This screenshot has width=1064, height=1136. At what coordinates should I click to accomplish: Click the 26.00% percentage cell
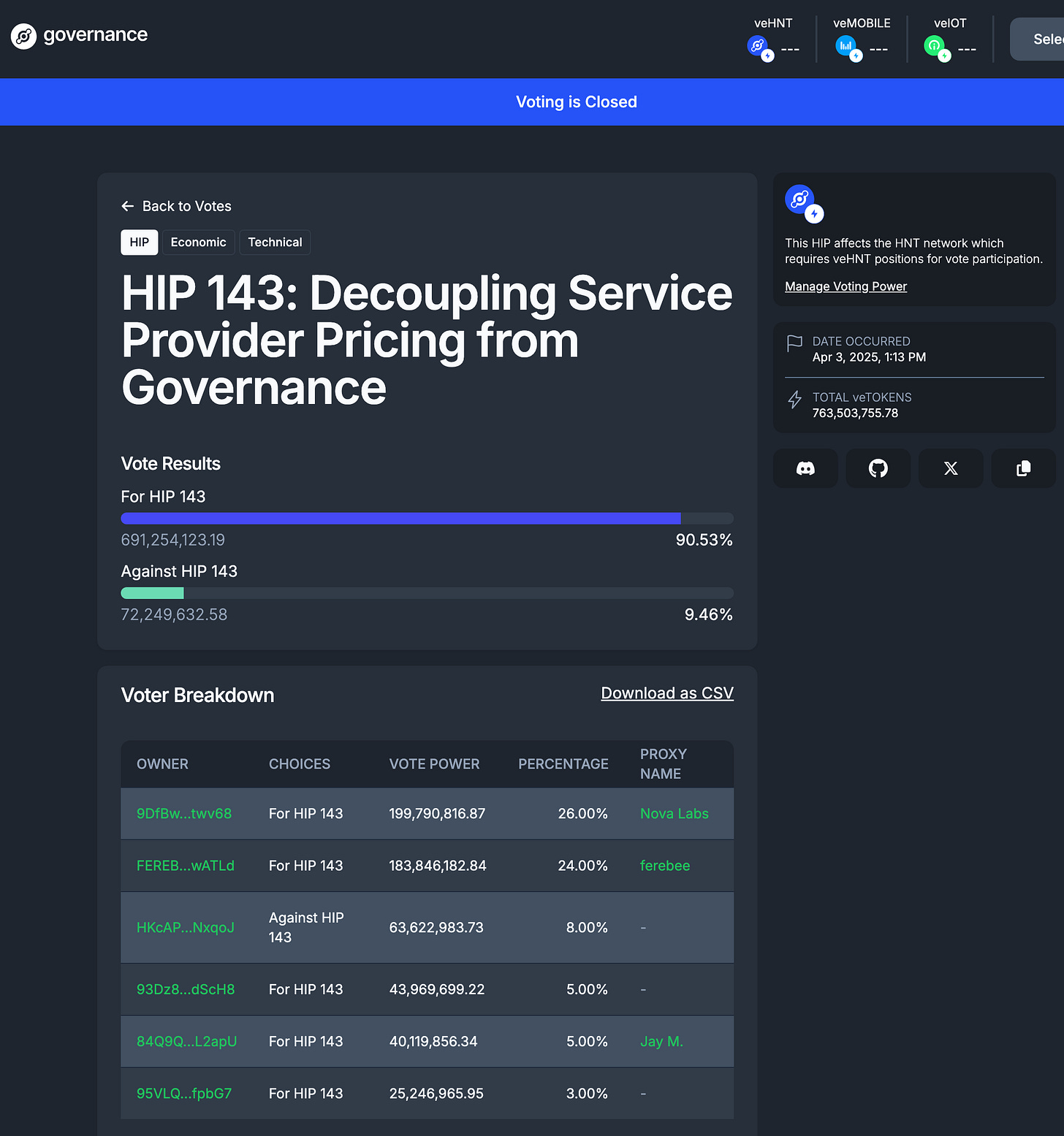[x=583, y=814]
